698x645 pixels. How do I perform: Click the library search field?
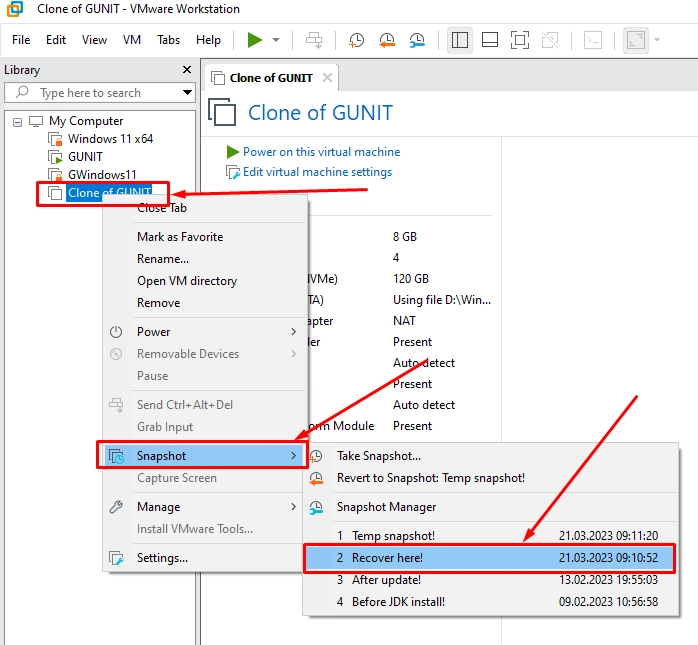pyautogui.click(x=100, y=93)
